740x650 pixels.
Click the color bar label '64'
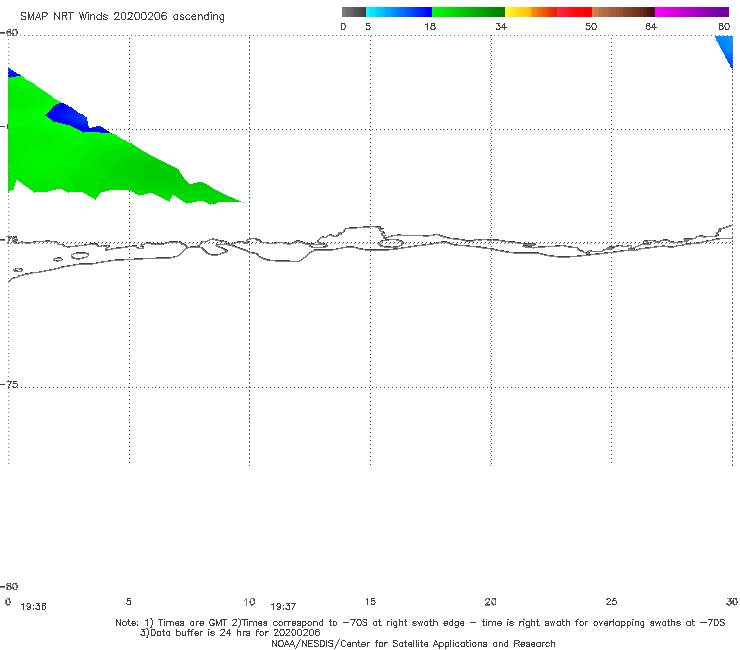(x=651, y=26)
